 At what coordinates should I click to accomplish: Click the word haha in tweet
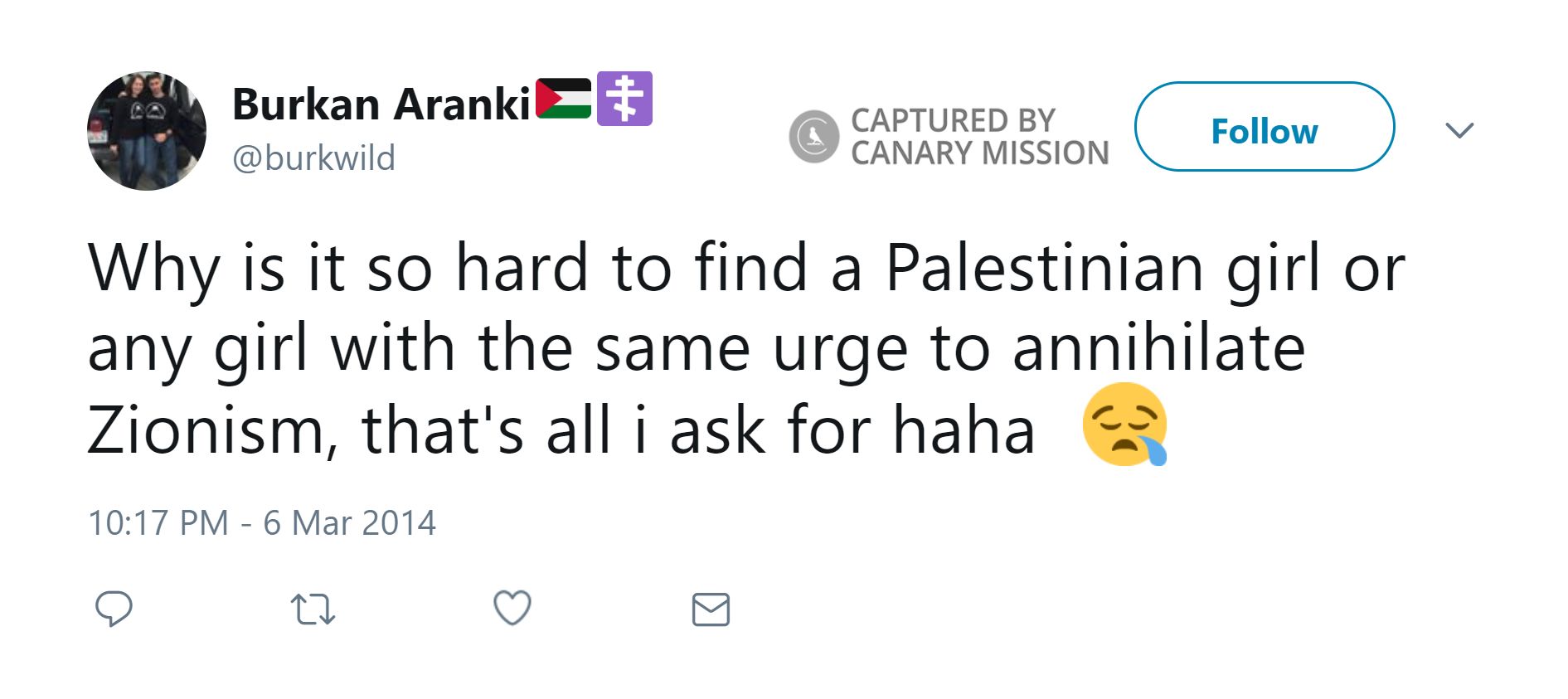964,430
